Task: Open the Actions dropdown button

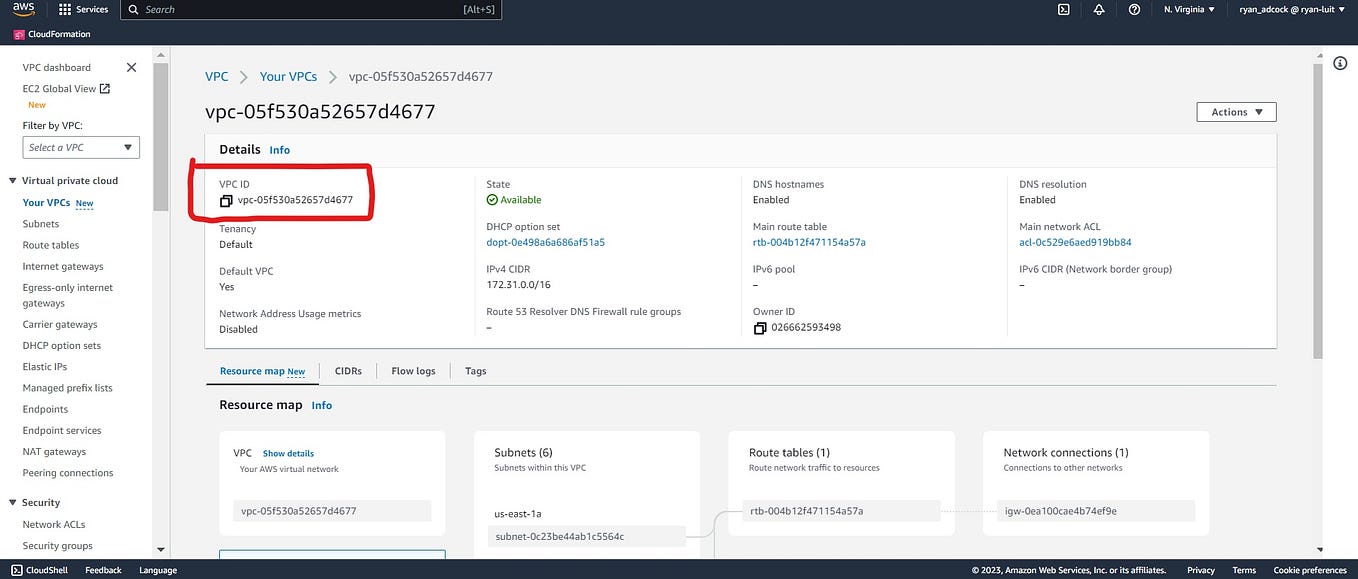Action: click(1236, 112)
